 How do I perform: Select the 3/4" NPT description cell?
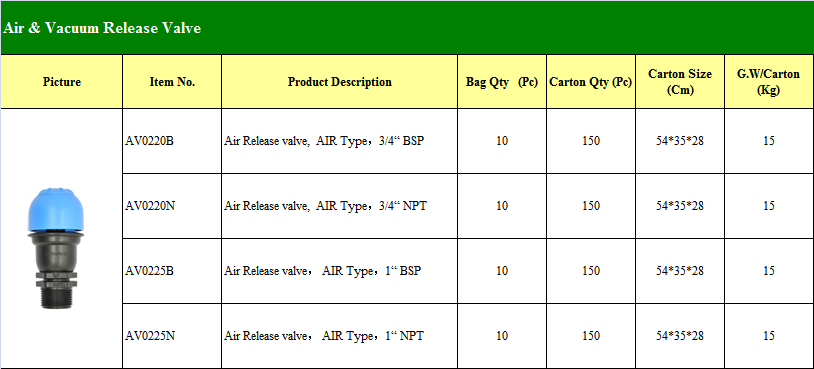pos(340,206)
